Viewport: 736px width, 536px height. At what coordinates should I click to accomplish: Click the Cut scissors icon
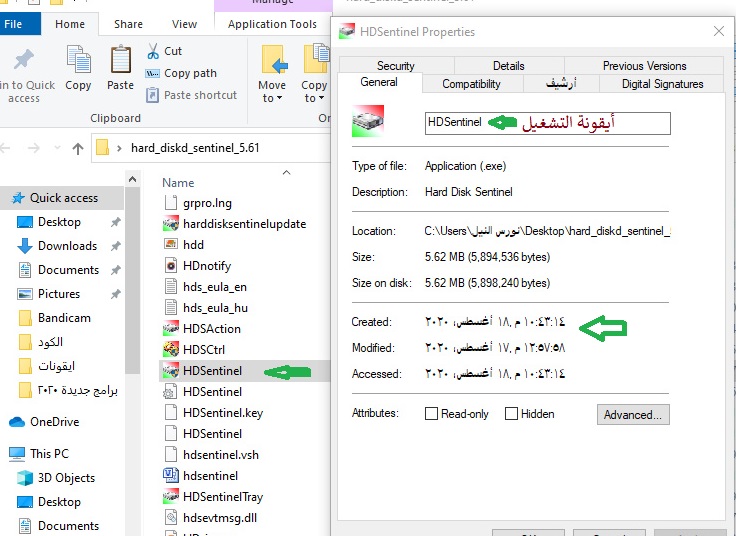click(153, 51)
